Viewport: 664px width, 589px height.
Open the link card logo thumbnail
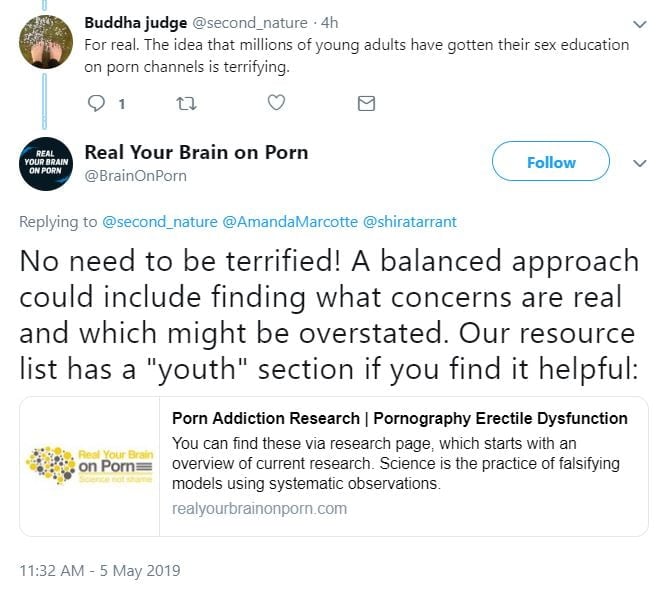click(90, 466)
